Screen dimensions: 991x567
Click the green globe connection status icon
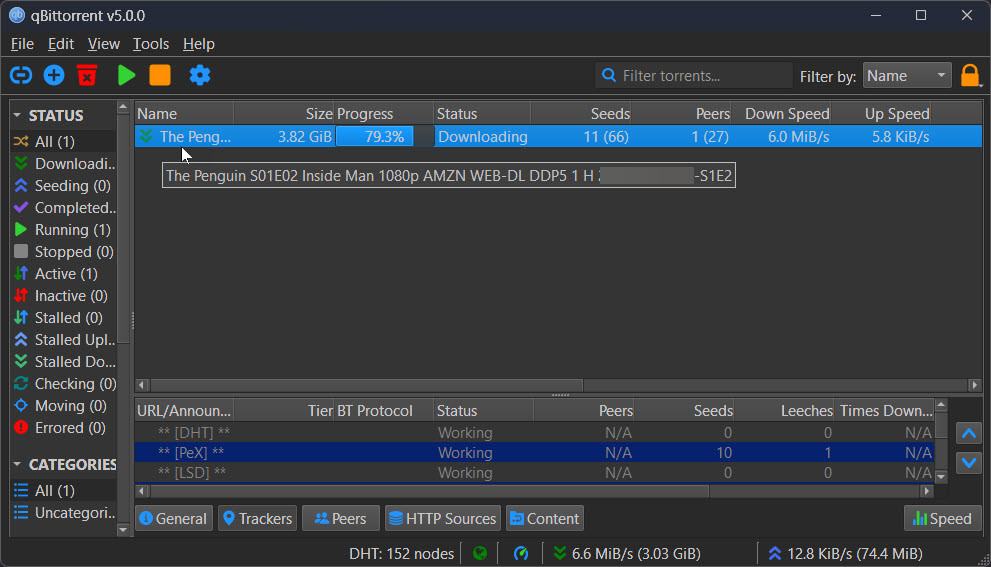coord(480,554)
